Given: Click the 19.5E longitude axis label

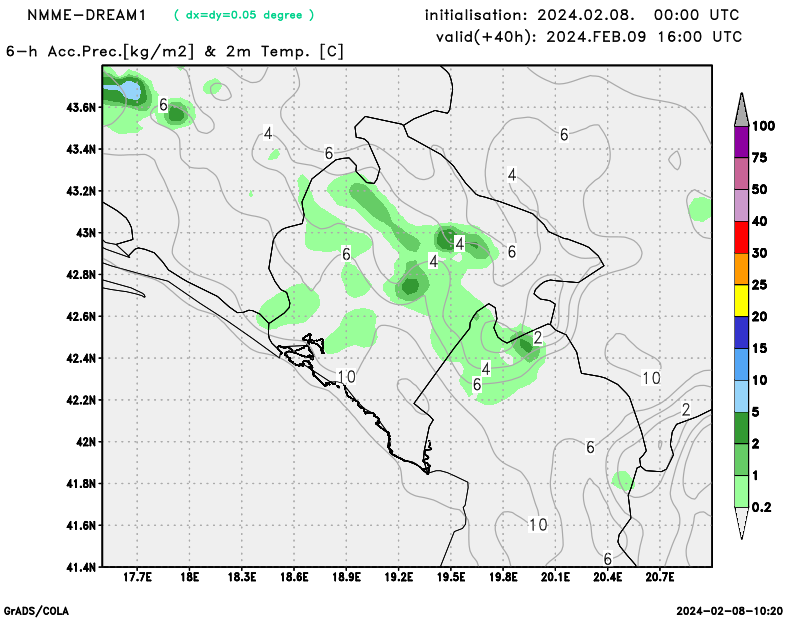Looking at the screenshot, I should coord(451,577).
